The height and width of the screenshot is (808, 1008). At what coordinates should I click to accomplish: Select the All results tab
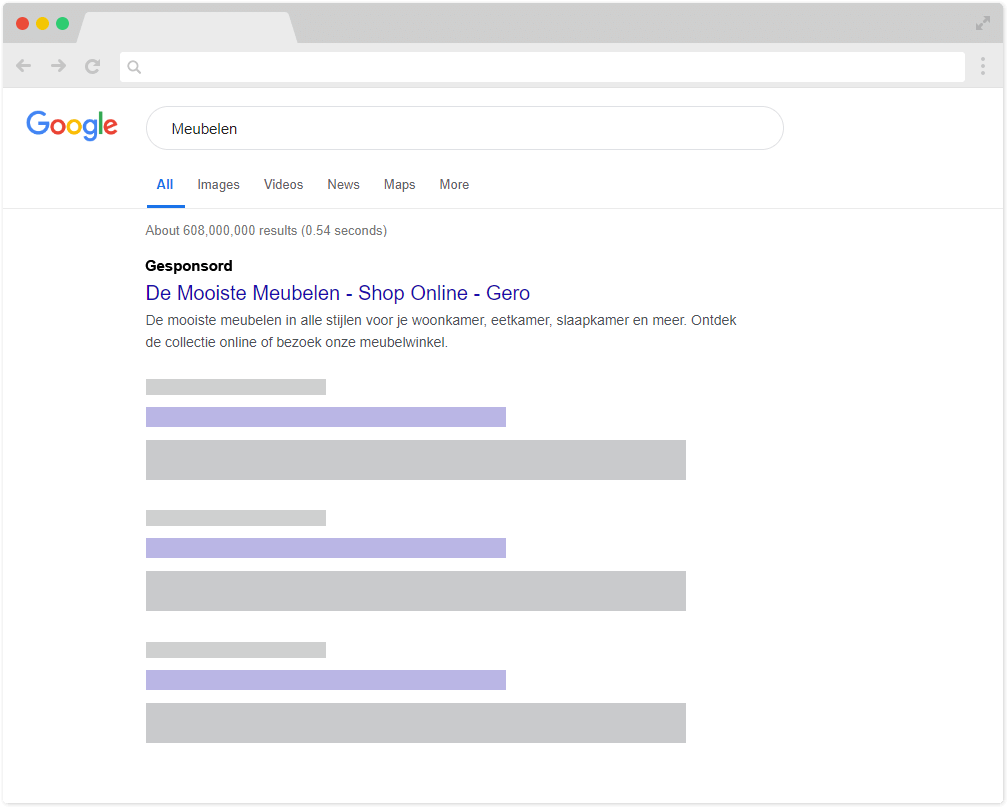click(x=165, y=185)
